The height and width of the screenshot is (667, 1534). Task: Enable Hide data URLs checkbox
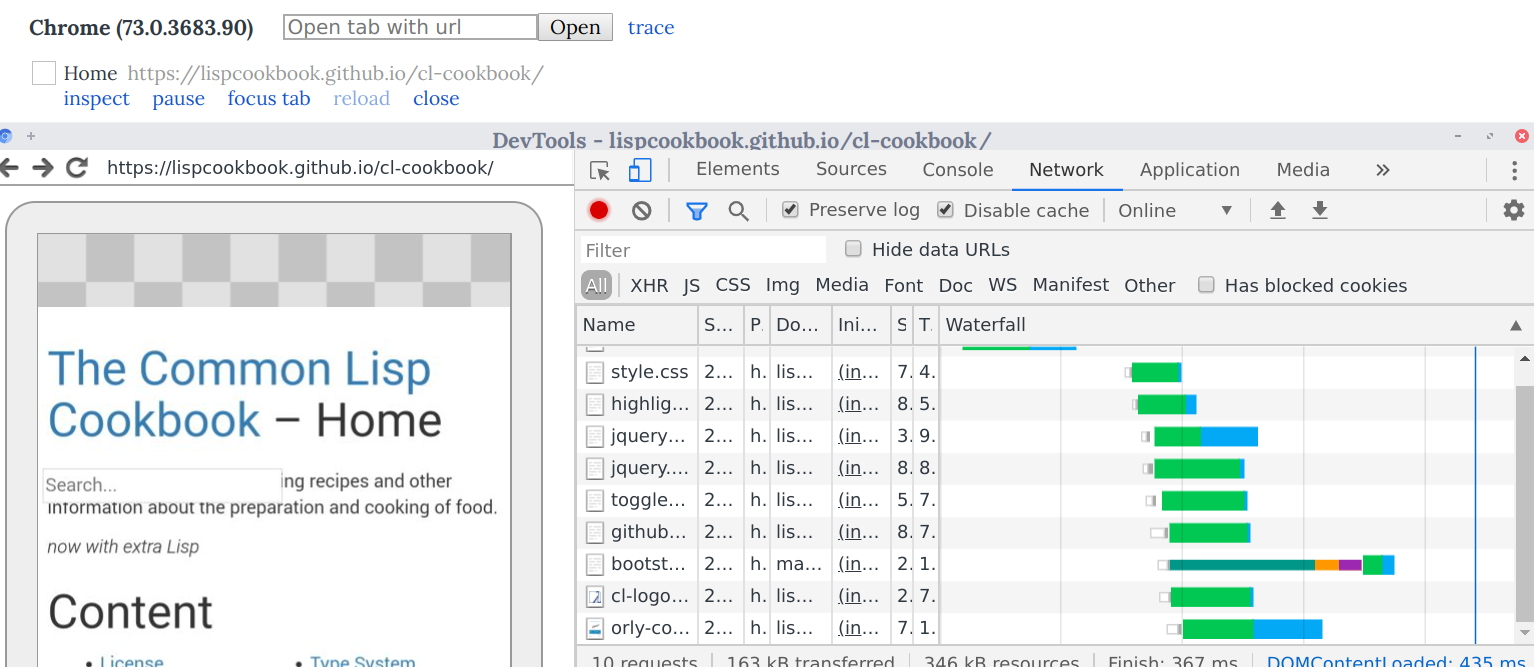coord(853,249)
